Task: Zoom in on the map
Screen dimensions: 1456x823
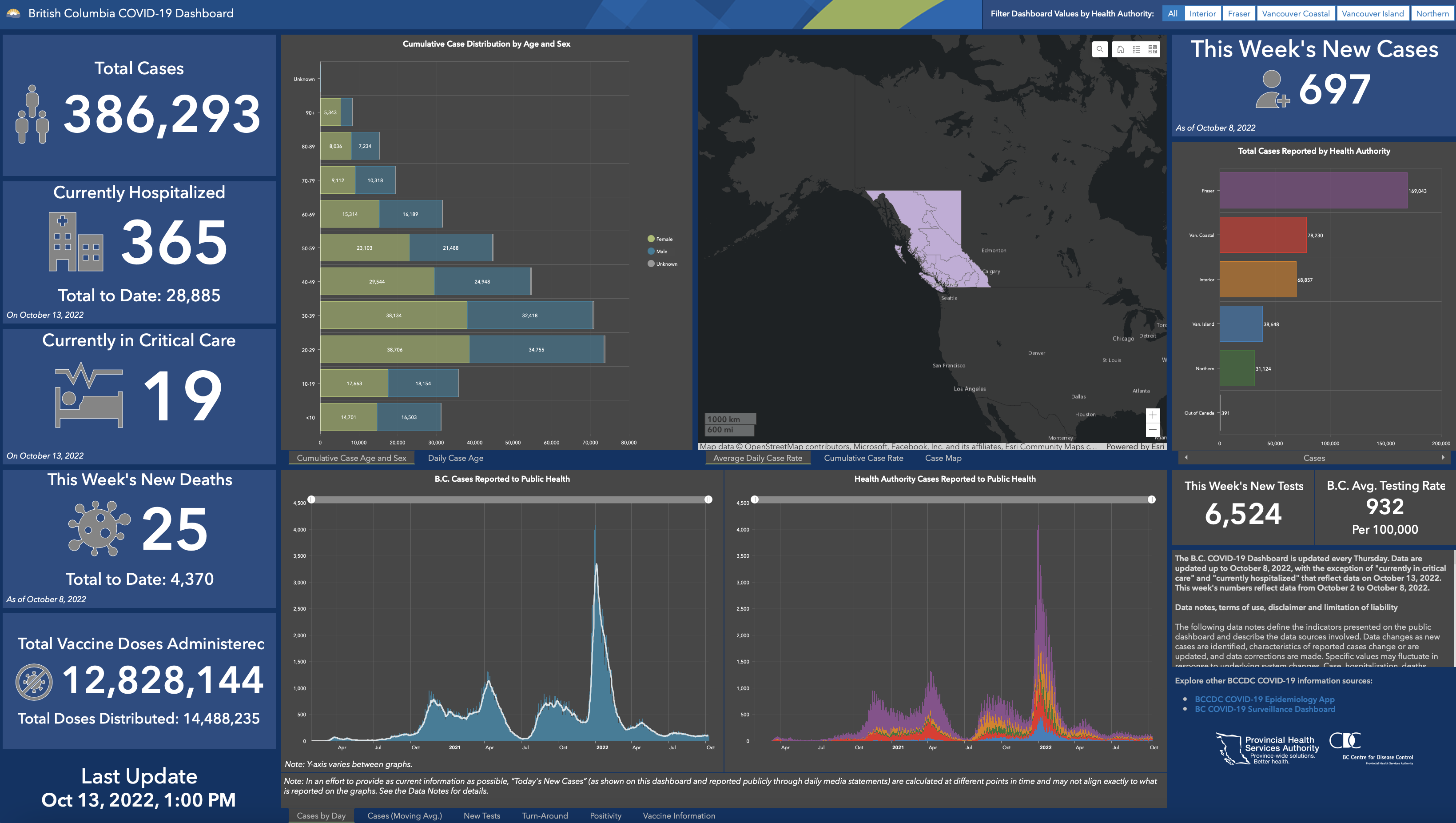Action: click(x=1153, y=415)
